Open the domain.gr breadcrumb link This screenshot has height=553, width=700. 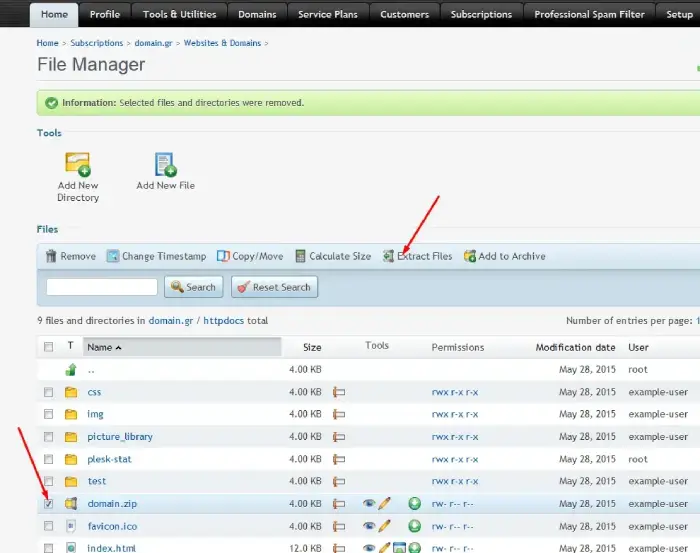(154, 43)
